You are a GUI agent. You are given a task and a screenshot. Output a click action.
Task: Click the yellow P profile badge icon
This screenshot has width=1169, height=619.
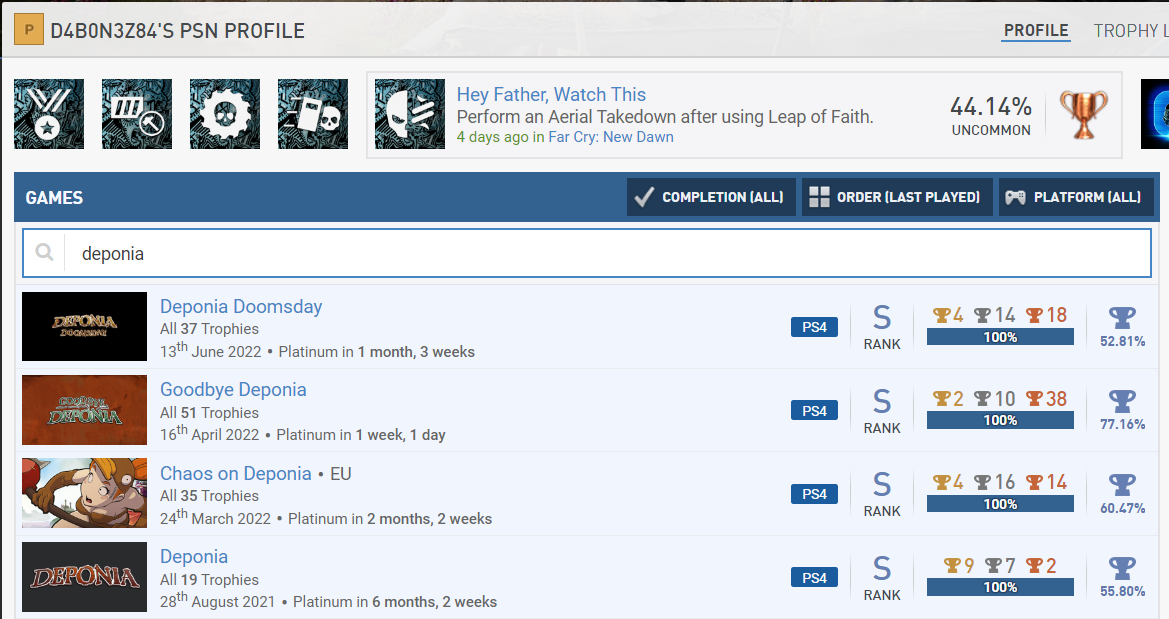[x=28, y=30]
